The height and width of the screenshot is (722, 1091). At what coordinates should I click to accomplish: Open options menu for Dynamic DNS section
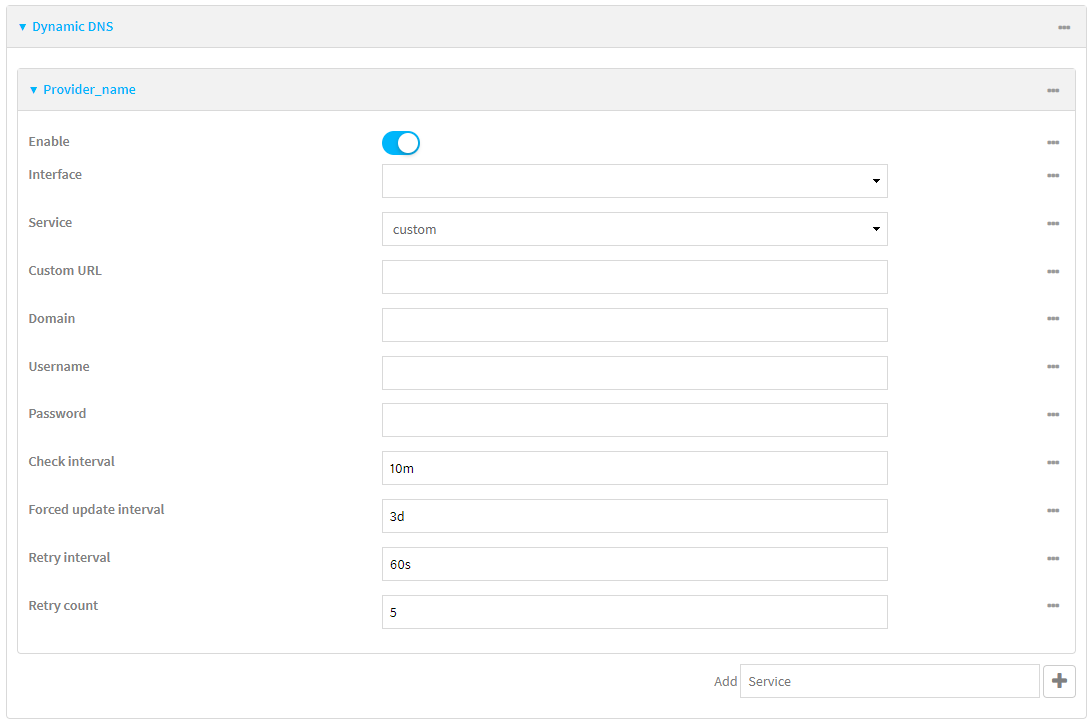click(1063, 27)
